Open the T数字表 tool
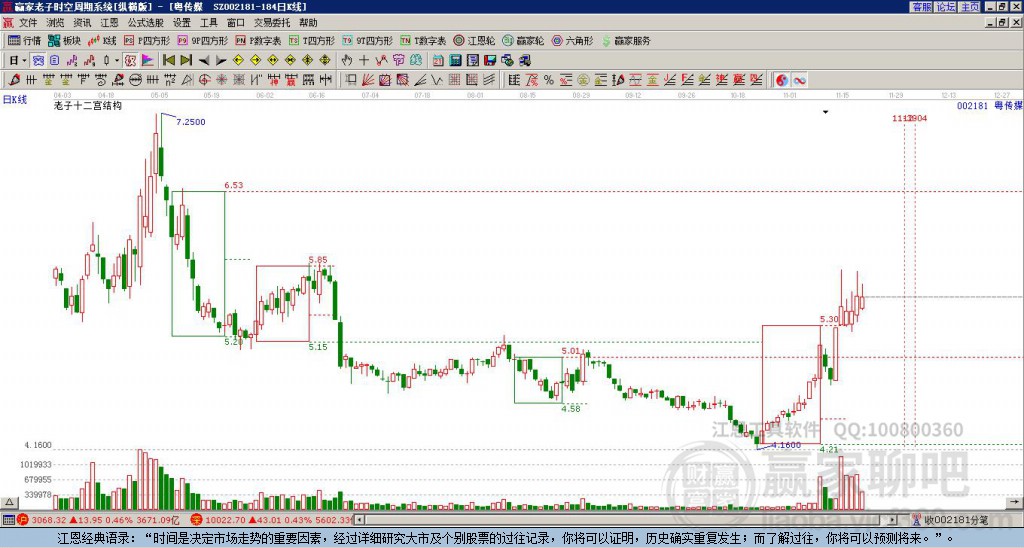The width and height of the screenshot is (1024, 548). [x=423, y=40]
